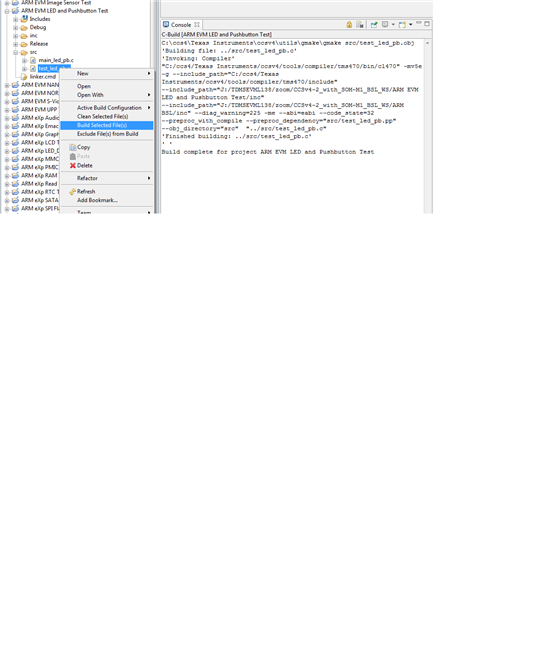Screen dimensions: 550x660
Task: Click the main_led_pb.c file icon
Action: [x=33, y=60]
